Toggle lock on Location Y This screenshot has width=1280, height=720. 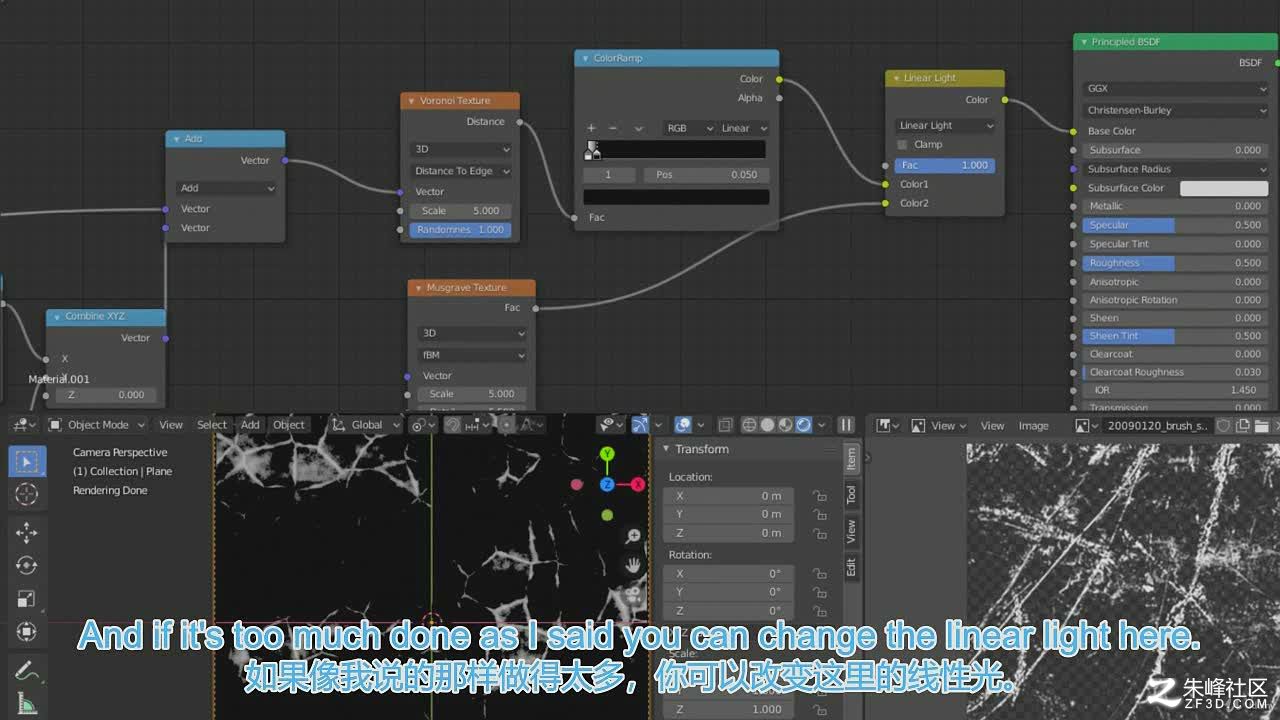[819, 514]
